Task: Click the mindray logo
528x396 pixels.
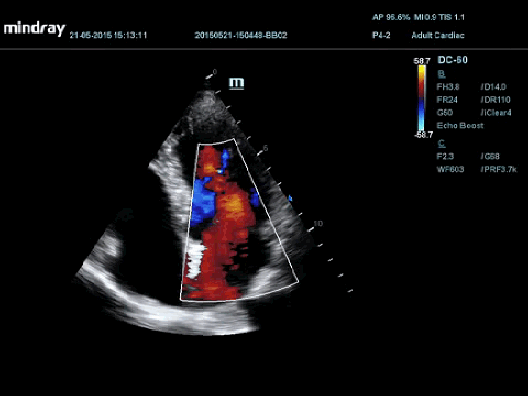Action: pyautogui.click(x=34, y=29)
